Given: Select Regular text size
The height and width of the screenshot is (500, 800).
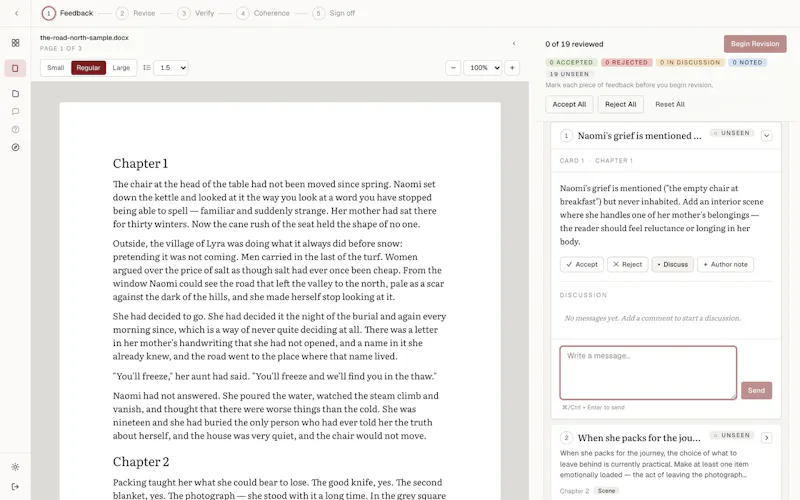Looking at the screenshot, I should [x=88, y=67].
